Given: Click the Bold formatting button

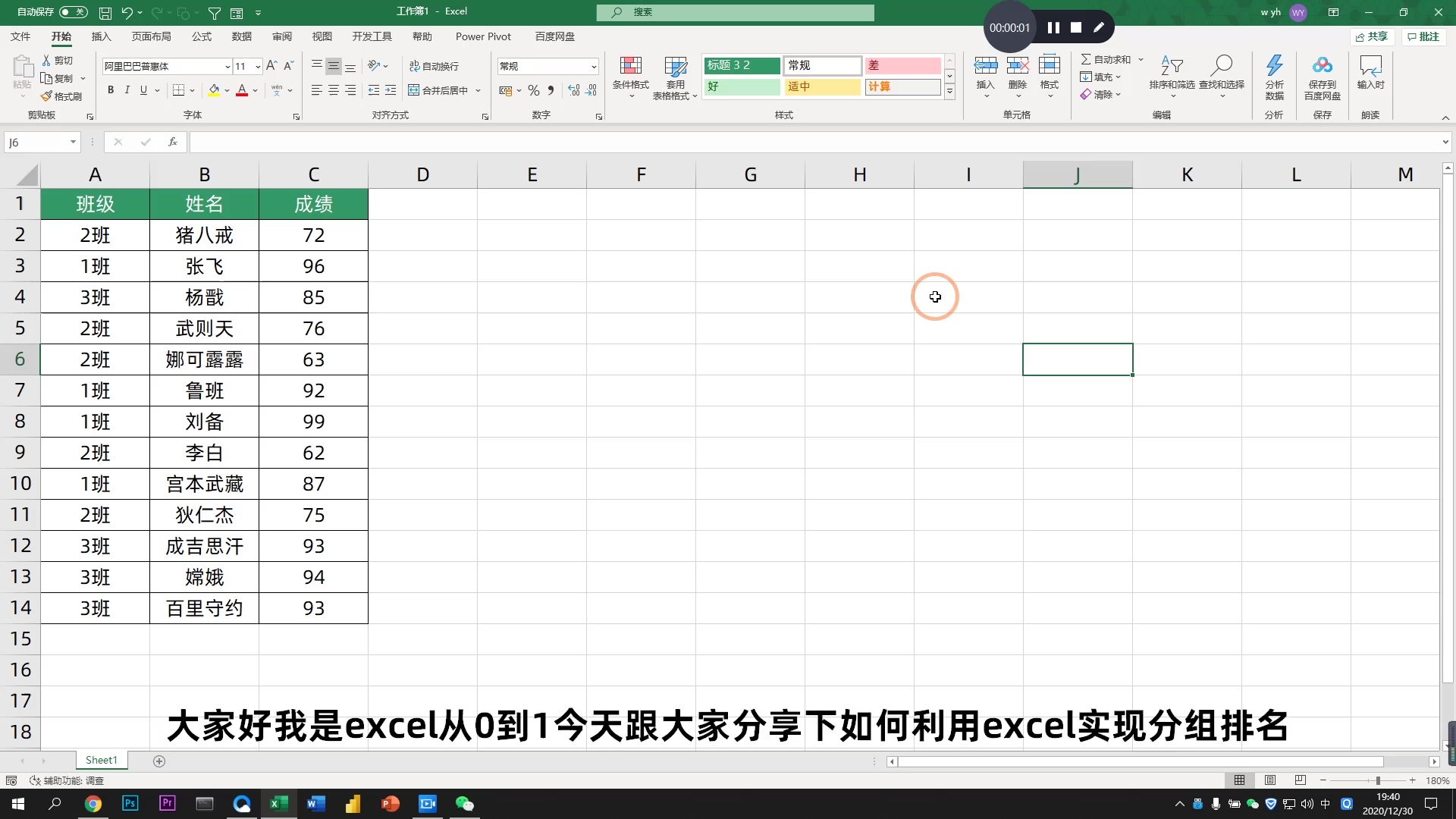Looking at the screenshot, I should tap(111, 90).
